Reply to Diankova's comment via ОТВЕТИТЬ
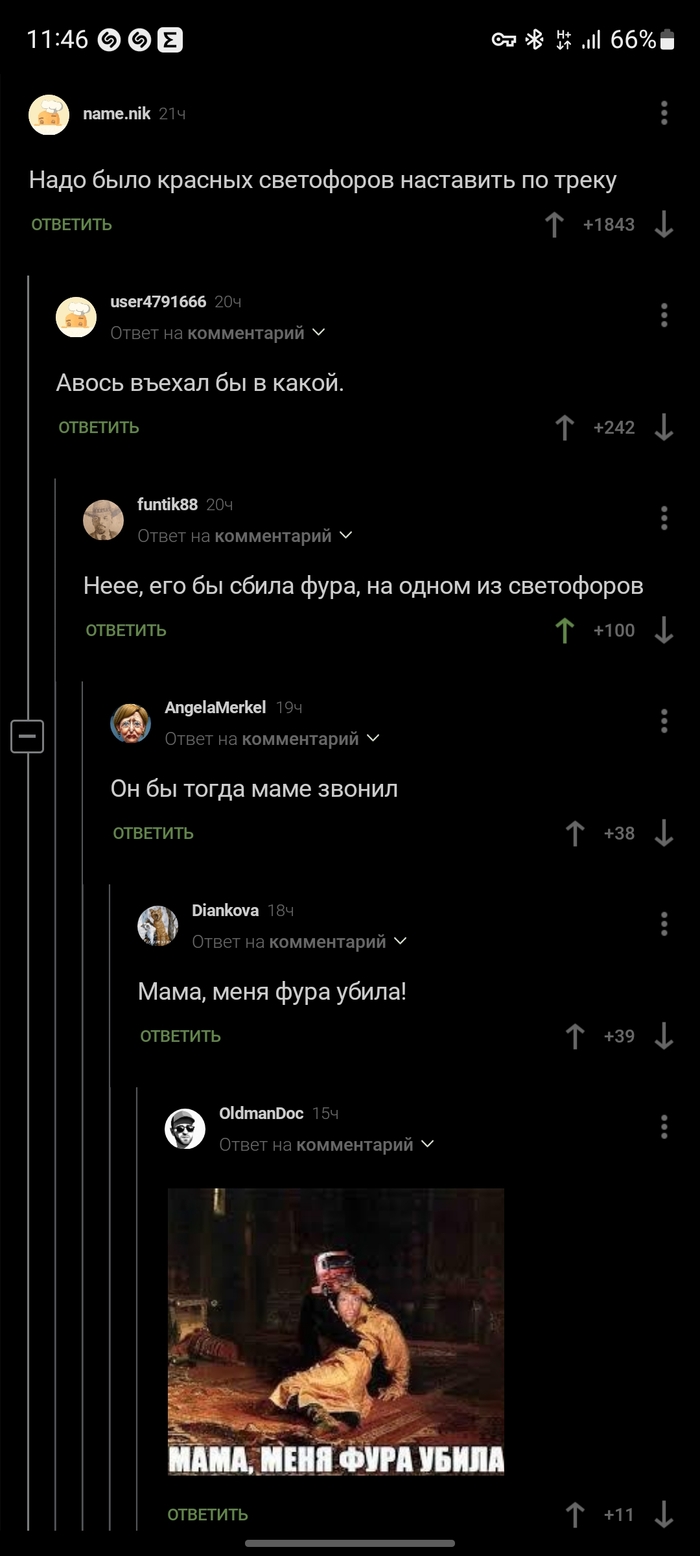Viewport: 700px width, 1556px height. click(179, 1036)
